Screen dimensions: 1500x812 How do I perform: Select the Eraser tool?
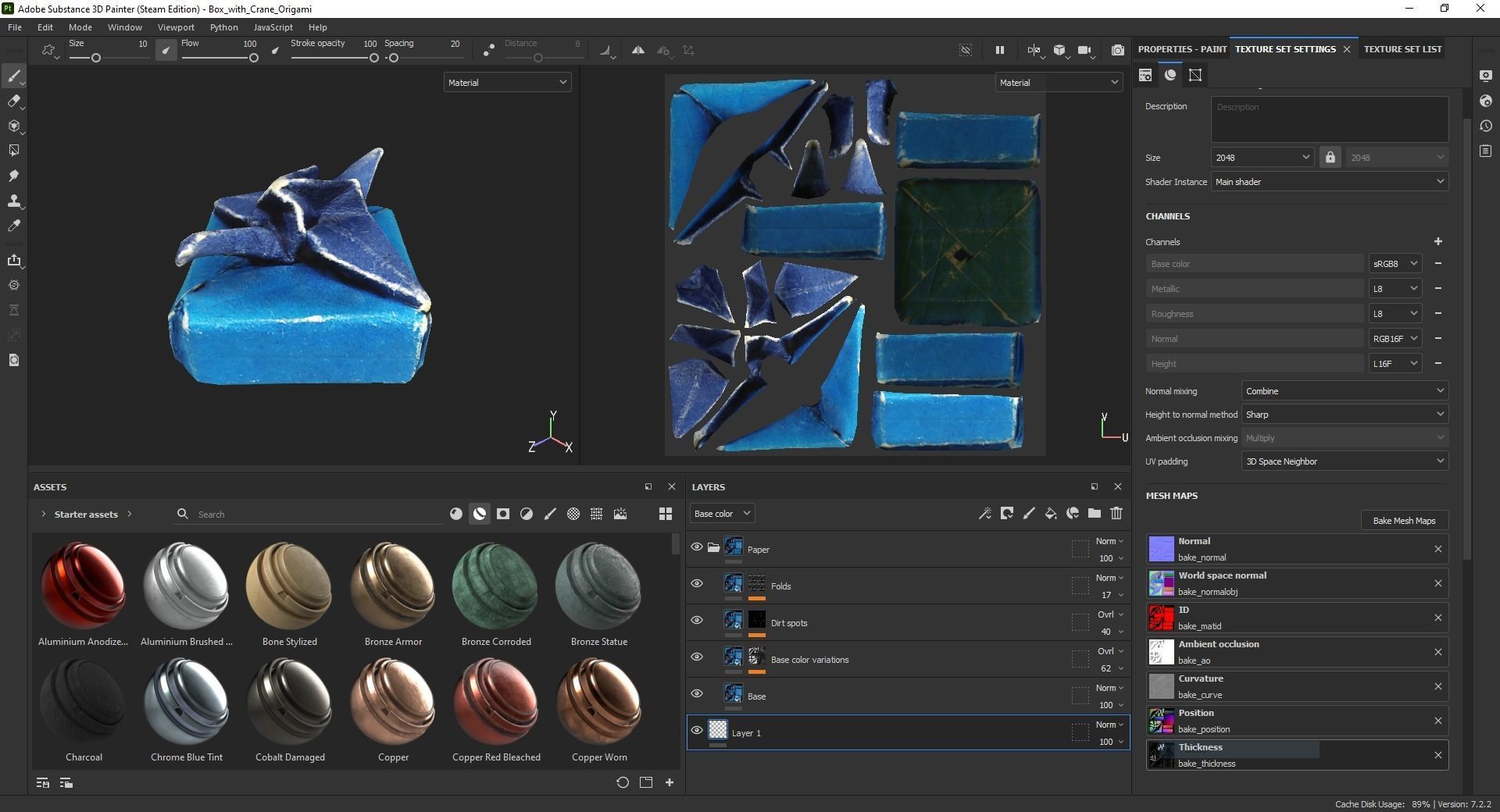point(13,101)
